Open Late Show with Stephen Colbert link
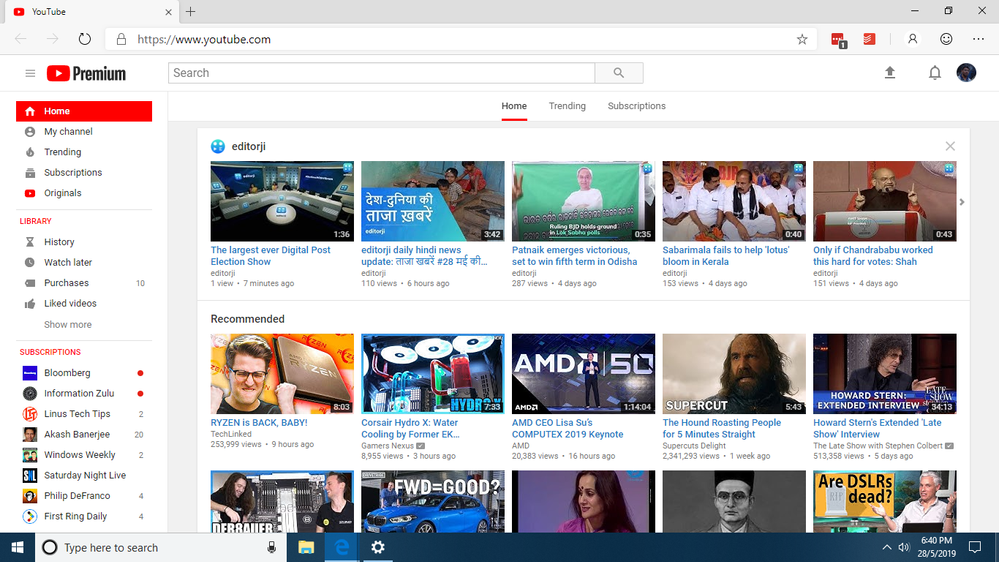Viewport: 999px width, 562px height. point(877,446)
